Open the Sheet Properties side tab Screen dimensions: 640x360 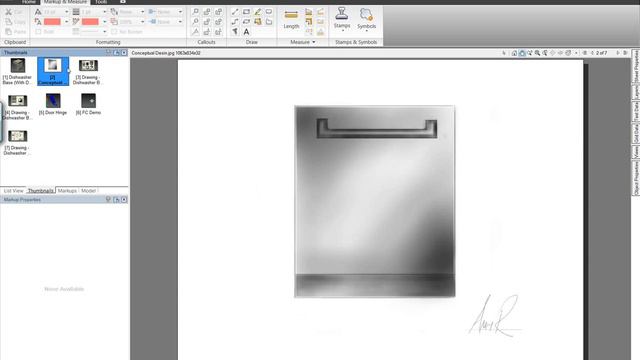pyautogui.click(x=636, y=66)
